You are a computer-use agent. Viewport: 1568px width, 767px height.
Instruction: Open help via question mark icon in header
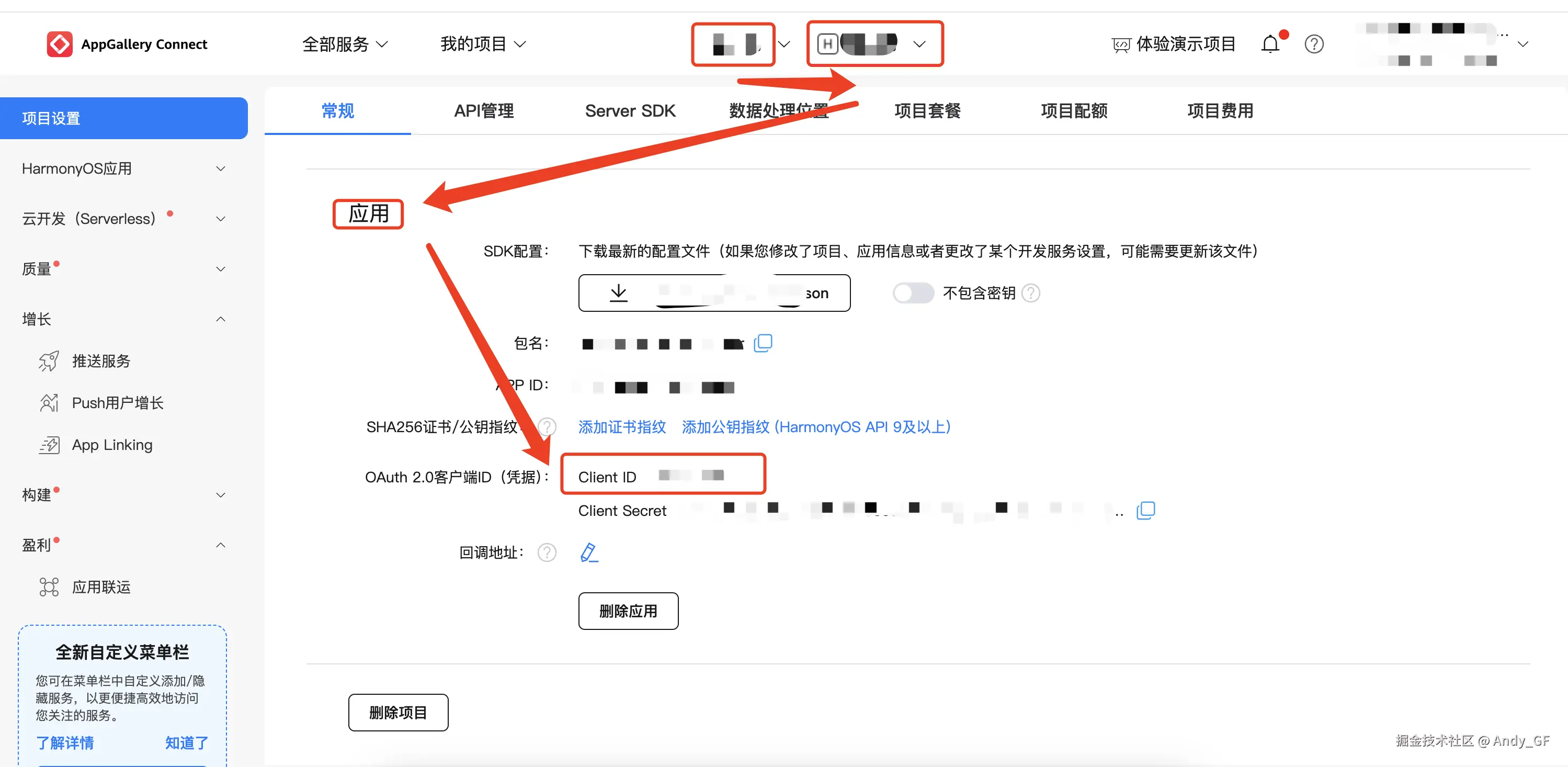(x=1314, y=44)
